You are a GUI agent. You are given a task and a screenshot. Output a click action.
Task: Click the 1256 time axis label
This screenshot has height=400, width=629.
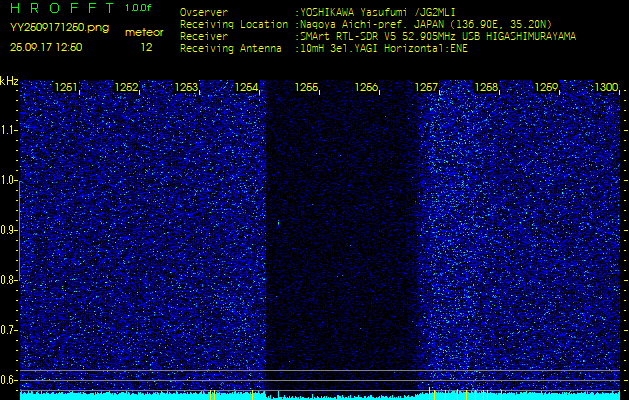pyautogui.click(x=366, y=87)
